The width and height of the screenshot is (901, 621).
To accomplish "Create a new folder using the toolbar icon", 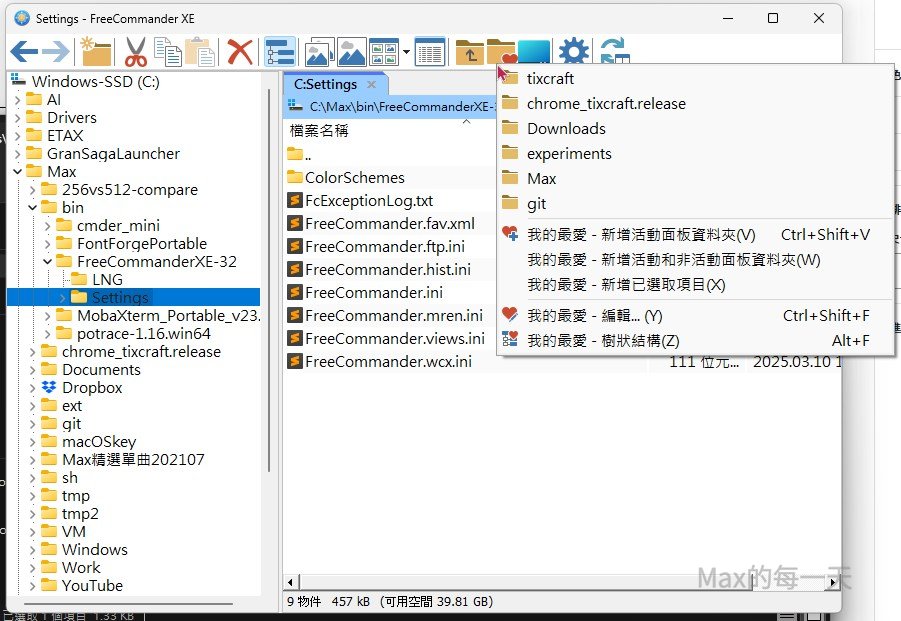I will (x=95, y=52).
